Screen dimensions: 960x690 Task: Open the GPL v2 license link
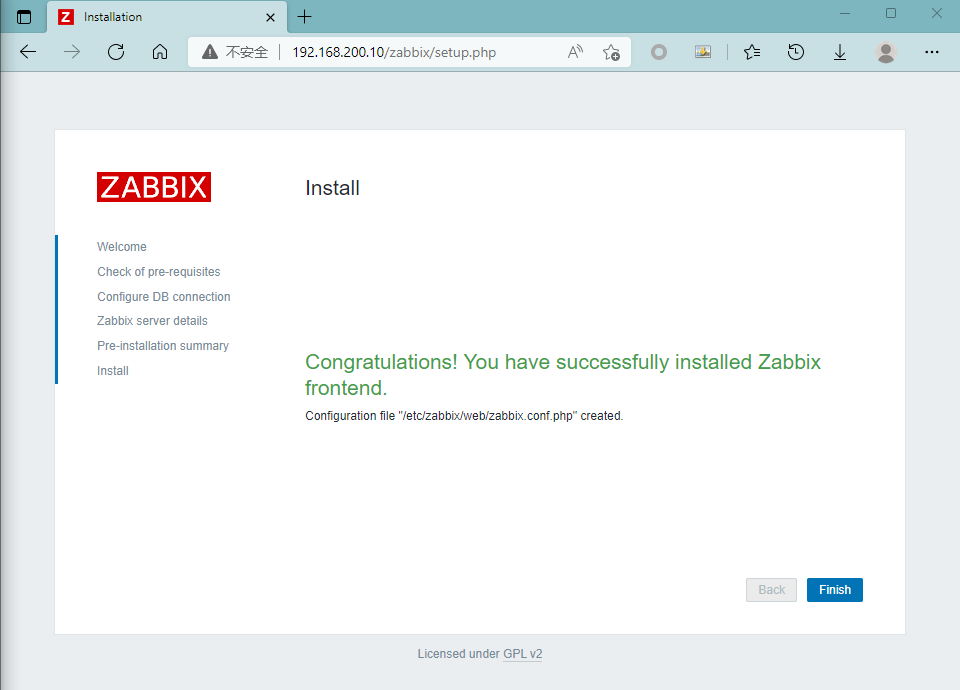click(522, 654)
